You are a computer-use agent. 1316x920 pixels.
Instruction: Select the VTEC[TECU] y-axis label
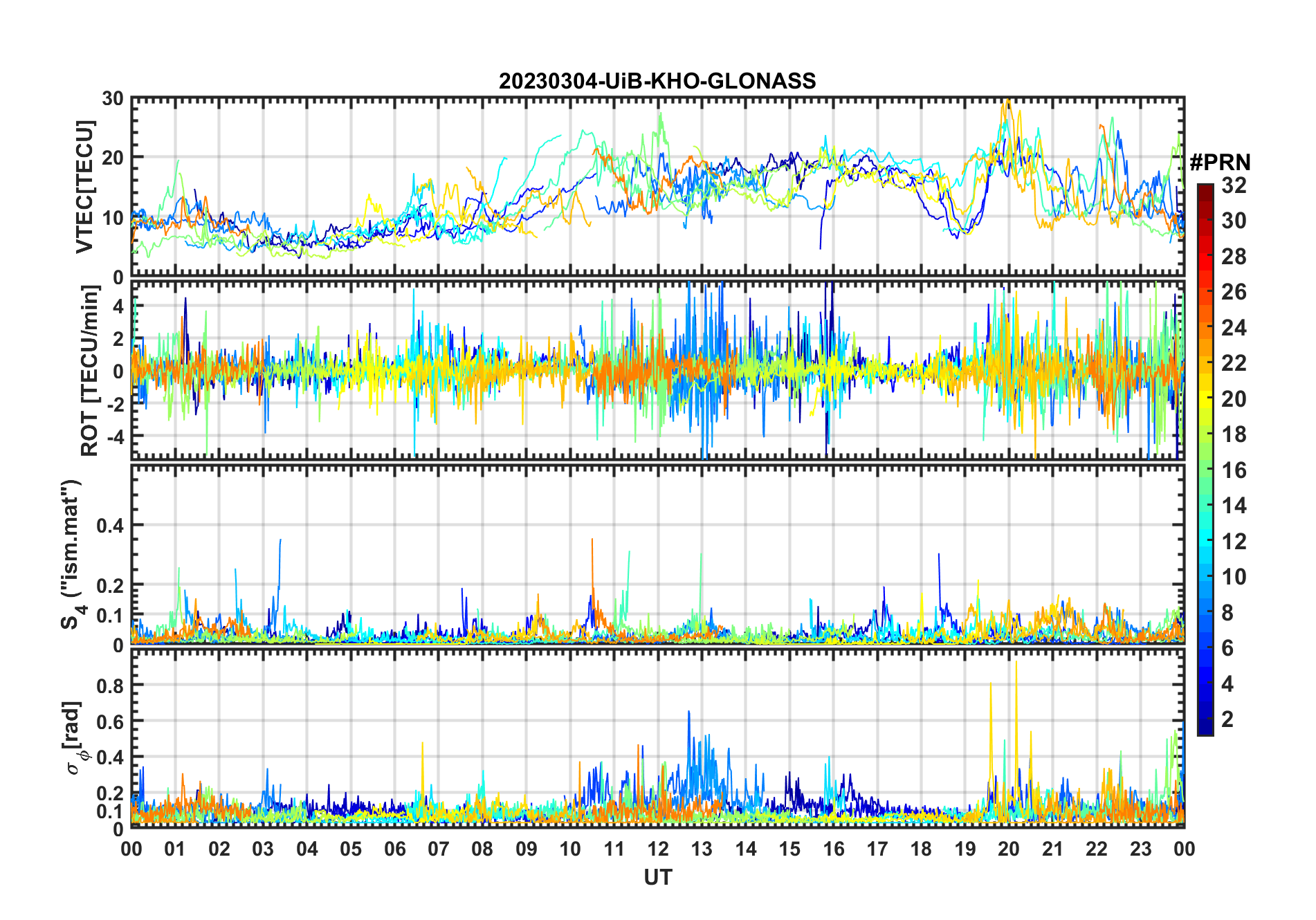coord(84,187)
